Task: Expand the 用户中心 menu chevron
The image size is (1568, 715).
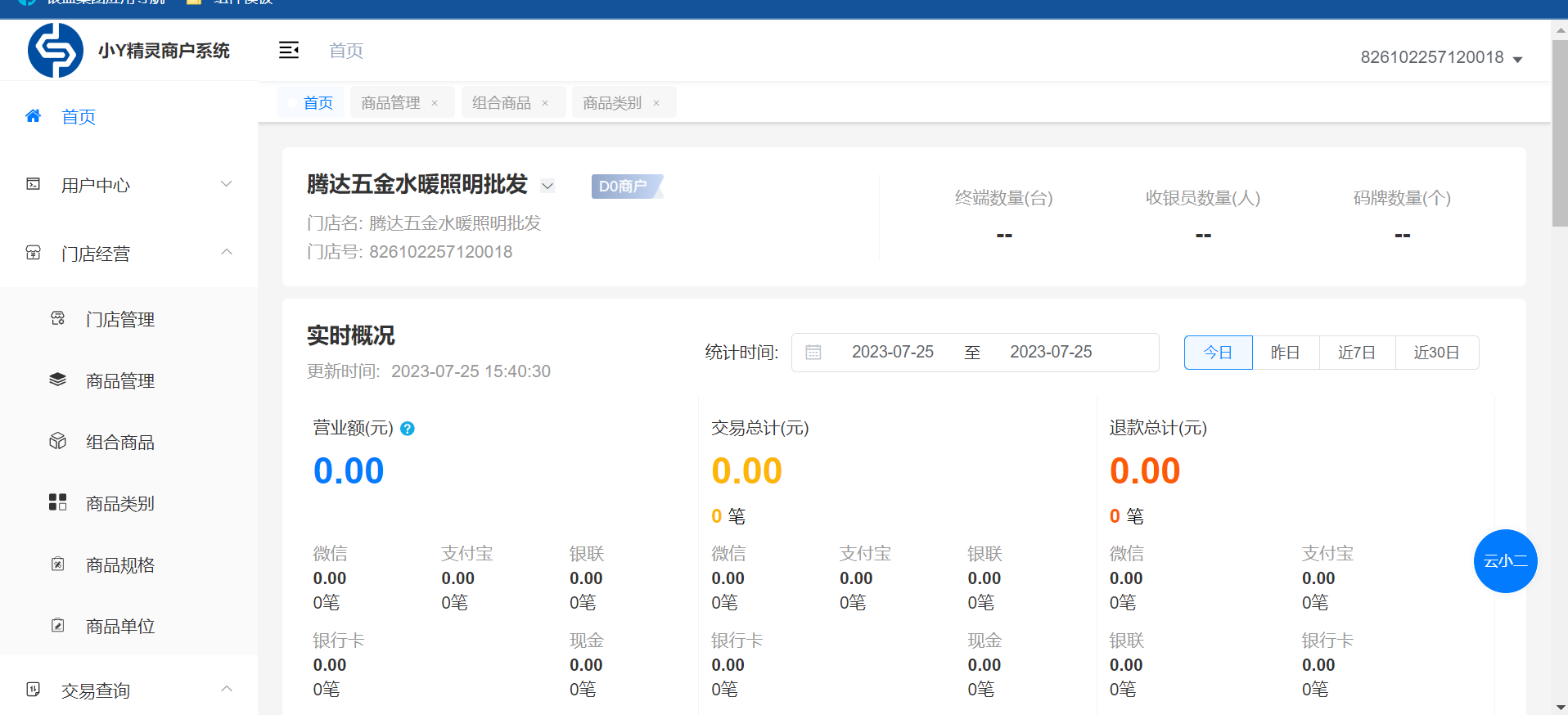Action: tap(227, 184)
